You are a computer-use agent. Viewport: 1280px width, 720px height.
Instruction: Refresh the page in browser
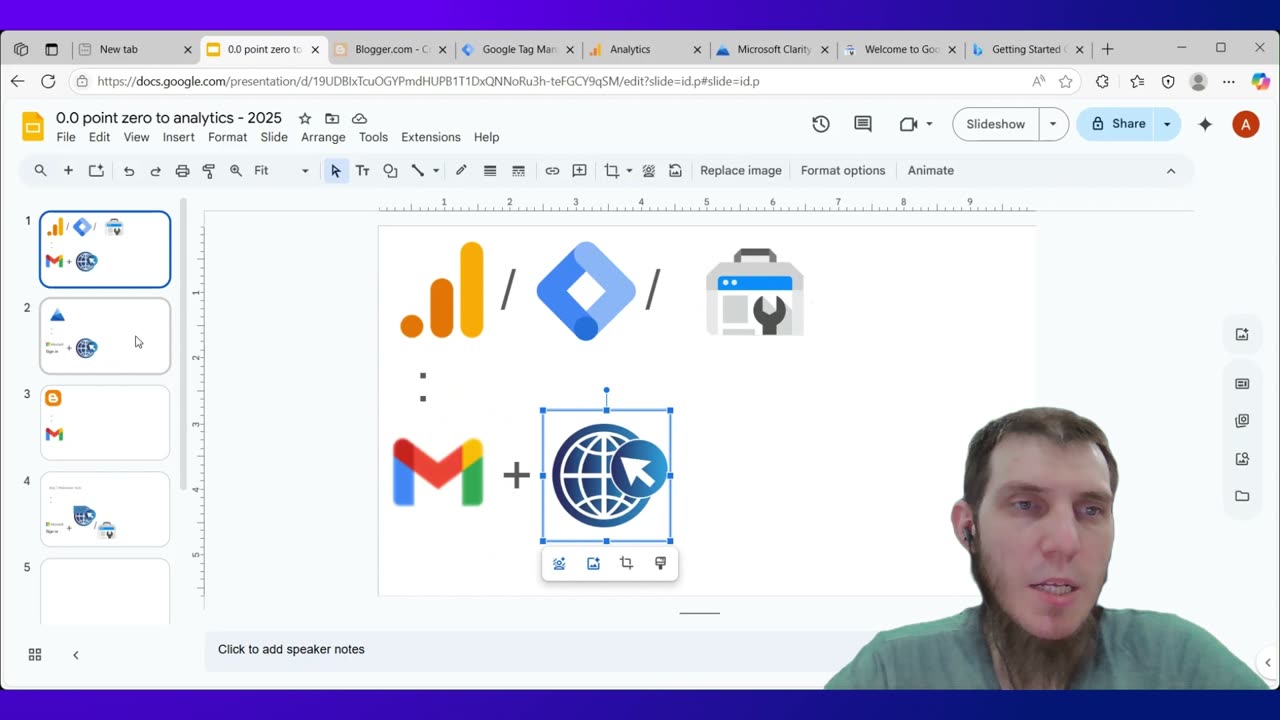coord(48,81)
